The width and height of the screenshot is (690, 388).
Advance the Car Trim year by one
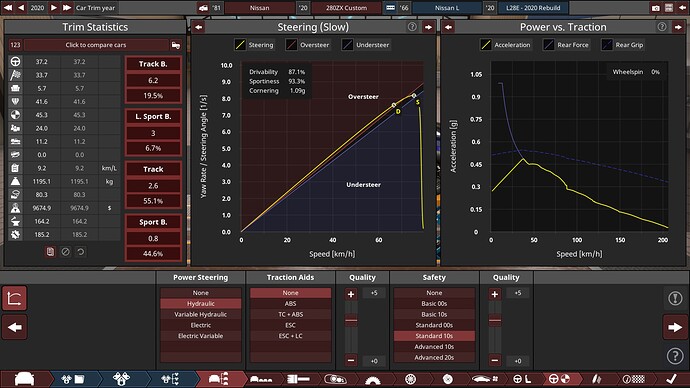click(54, 7)
